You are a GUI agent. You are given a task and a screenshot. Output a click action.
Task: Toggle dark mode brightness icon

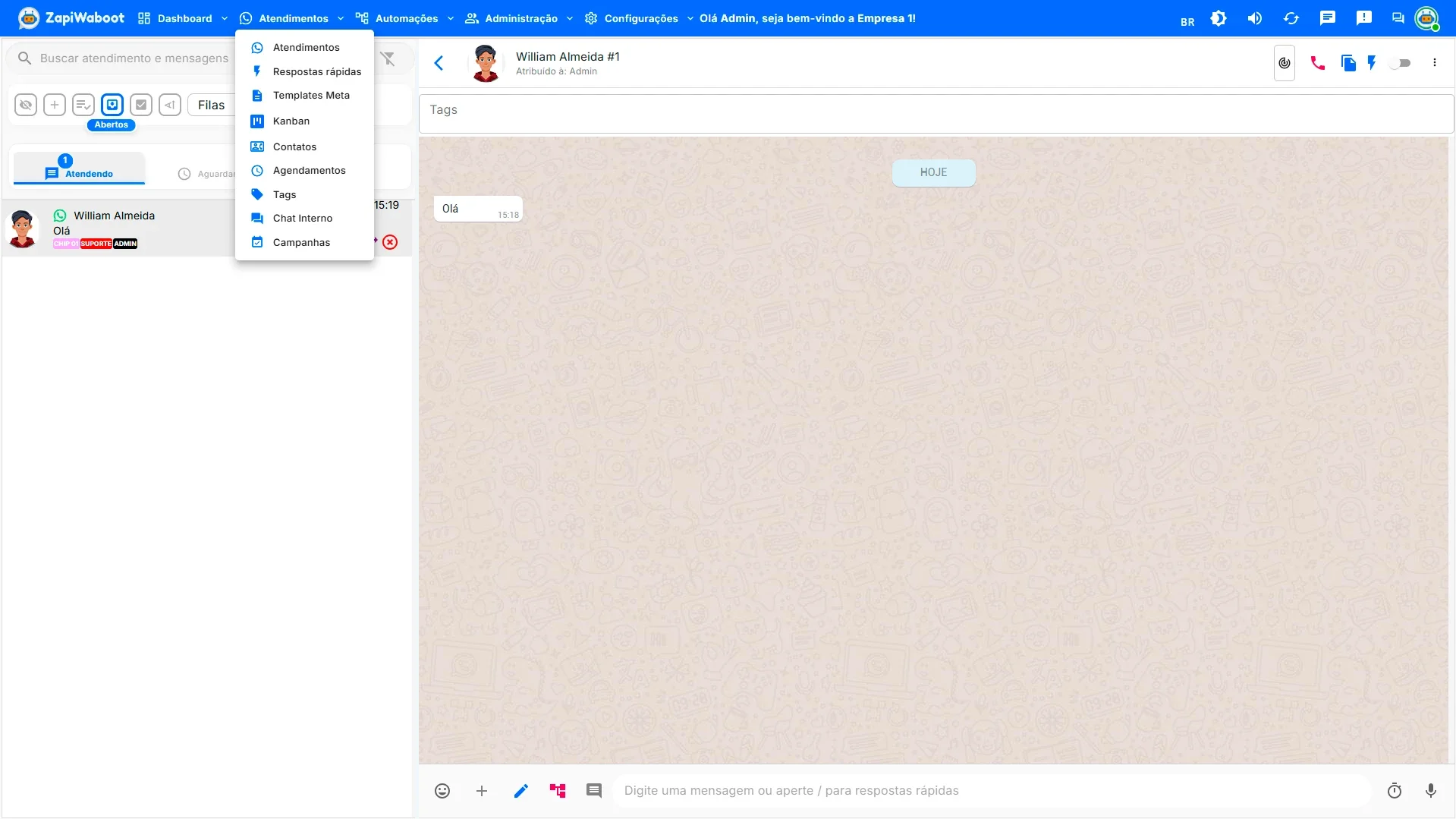[1219, 18]
